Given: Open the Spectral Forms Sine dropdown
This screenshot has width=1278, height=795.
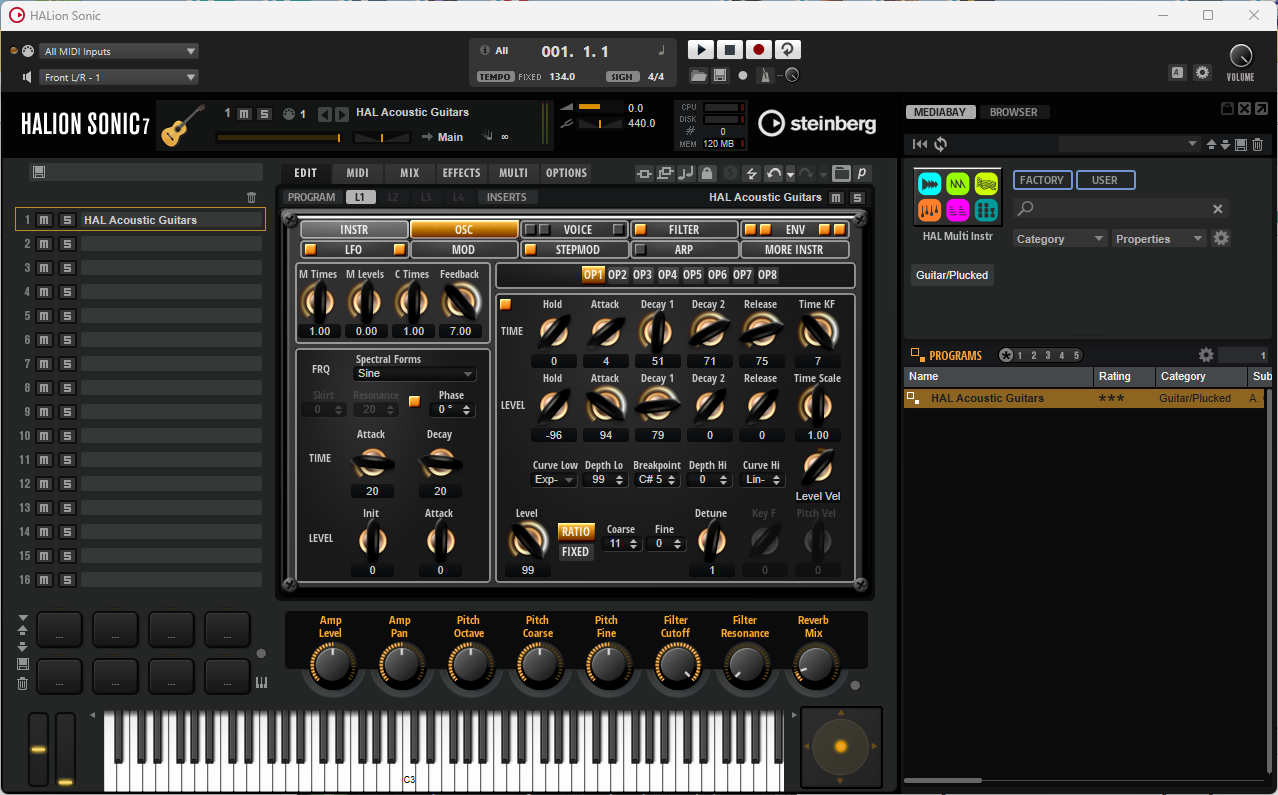Looking at the screenshot, I should pos(415,374).
